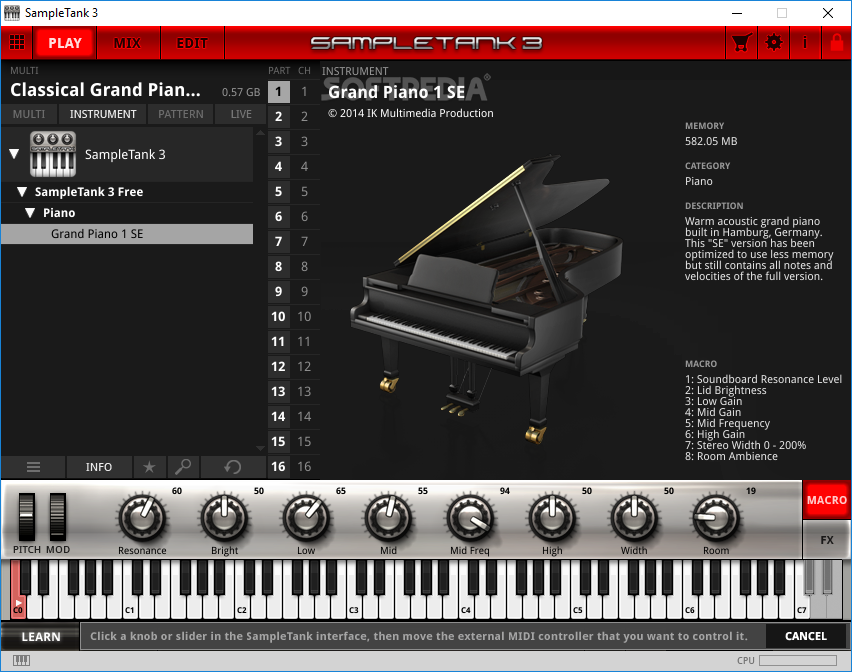Play the C7 key on keyboard
852x672 pixels.
coord(802,607)
